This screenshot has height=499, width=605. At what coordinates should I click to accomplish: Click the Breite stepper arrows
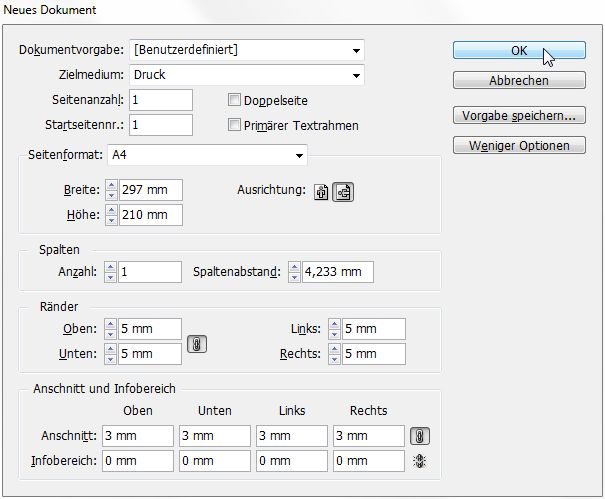point(111,190)
